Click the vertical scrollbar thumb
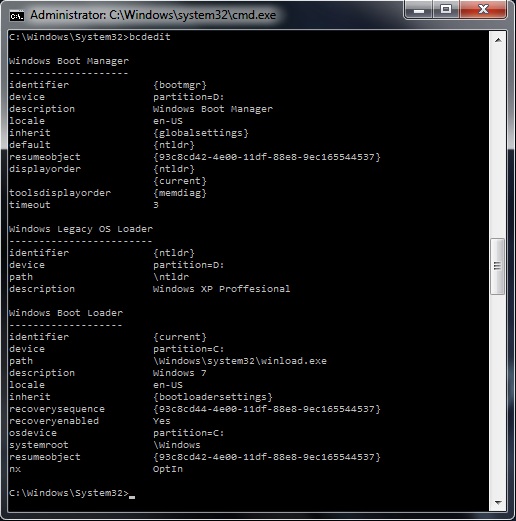Screen dimensions: 516x521 [497, 266]
